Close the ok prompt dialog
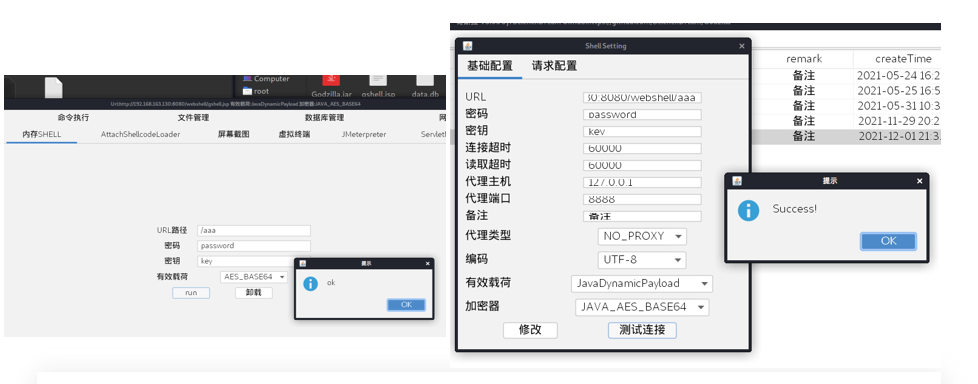The height and width of the screenshot is (384, 978). [x=427, y=264]
